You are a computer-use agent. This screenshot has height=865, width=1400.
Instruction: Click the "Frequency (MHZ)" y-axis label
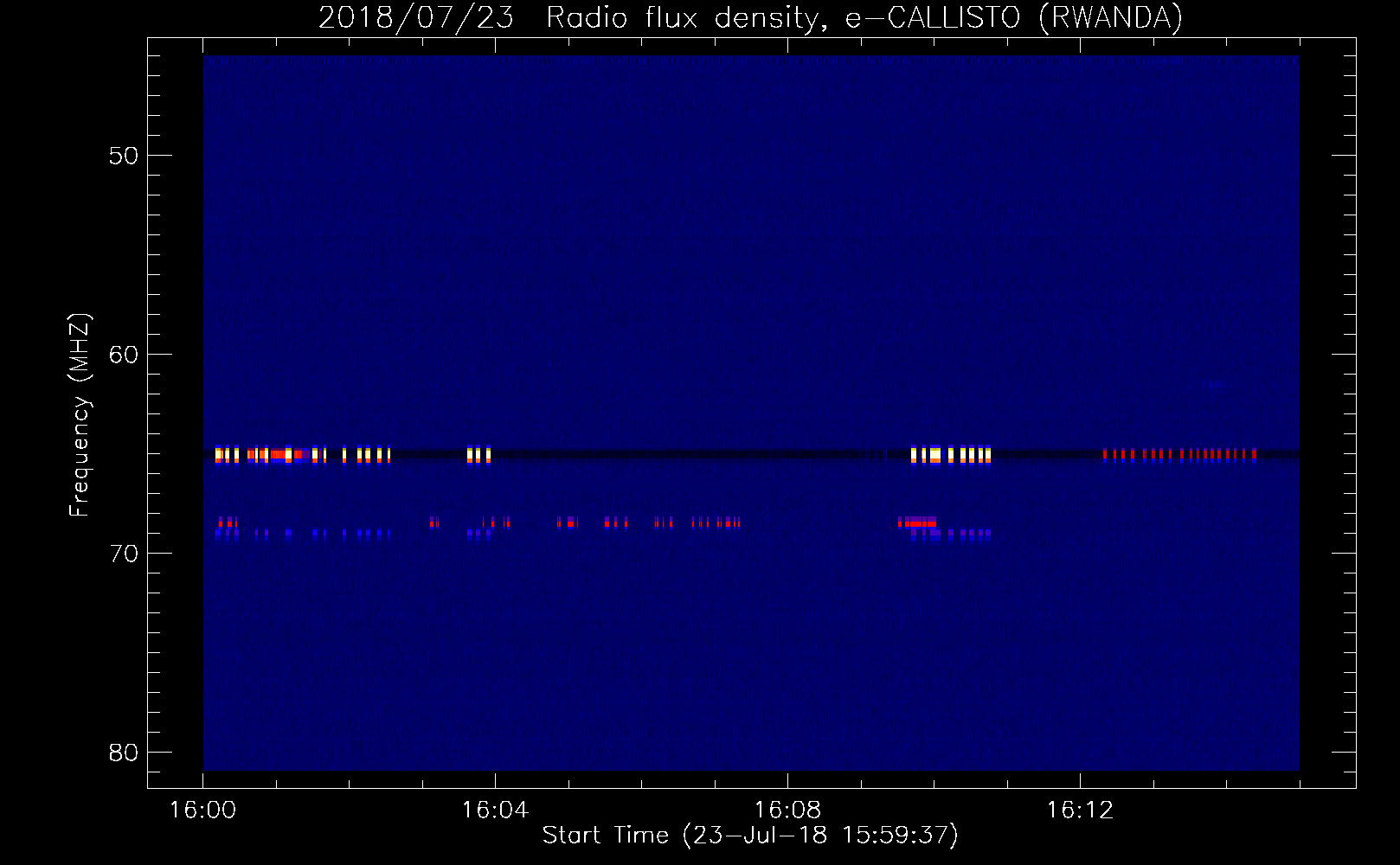point(79,415)
